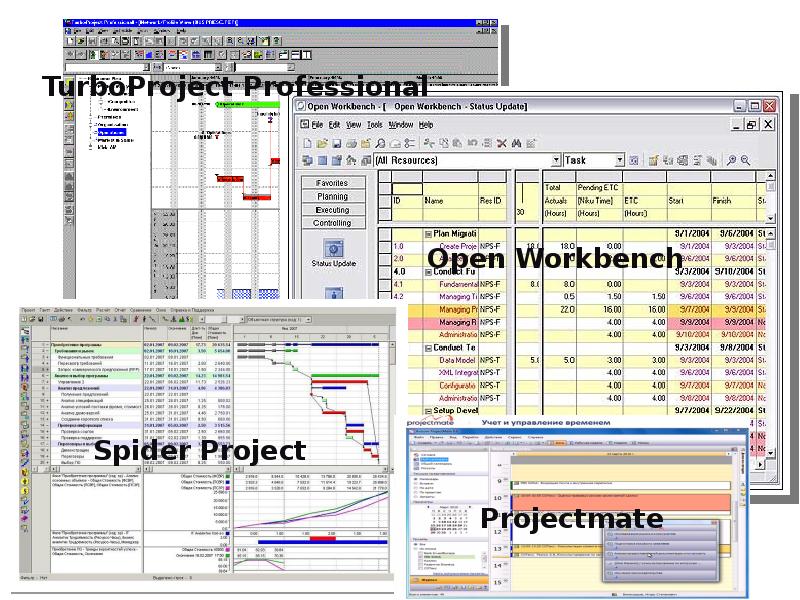This screenshot has height=600, width=800.
Task: Click the Name column header cell
Action: [450, 201]
